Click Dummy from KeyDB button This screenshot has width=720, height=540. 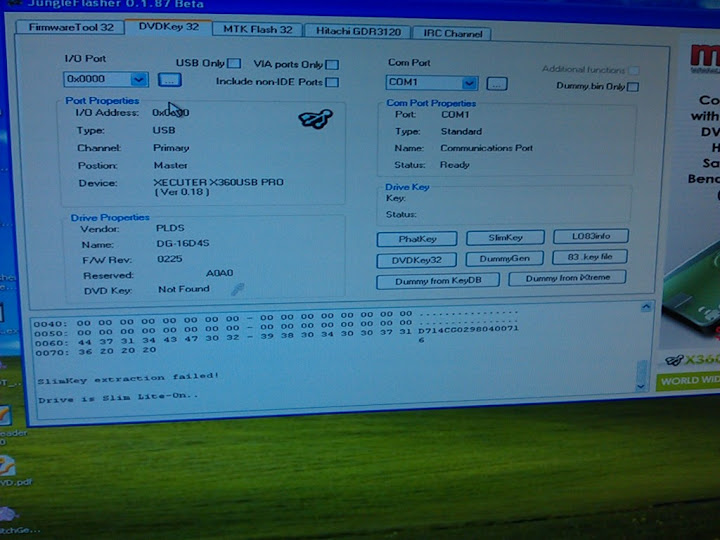[438, 281]
